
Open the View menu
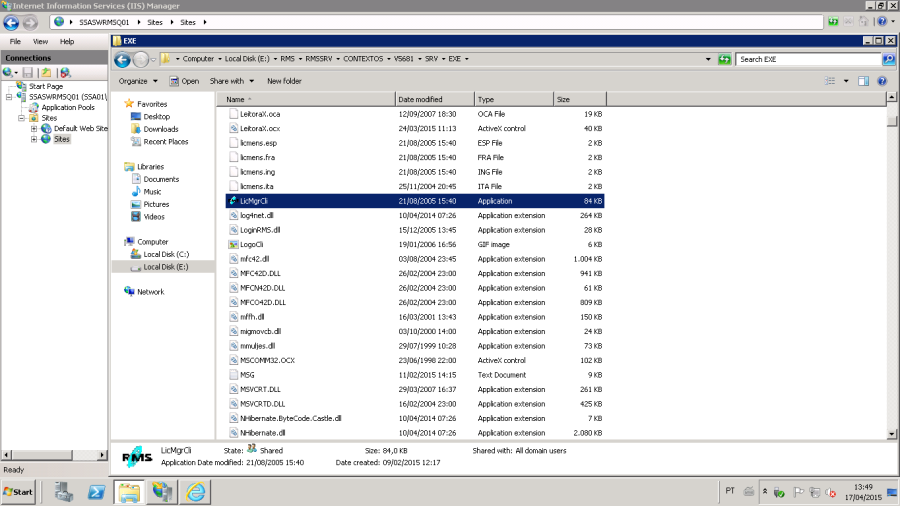tap(40, 41)
